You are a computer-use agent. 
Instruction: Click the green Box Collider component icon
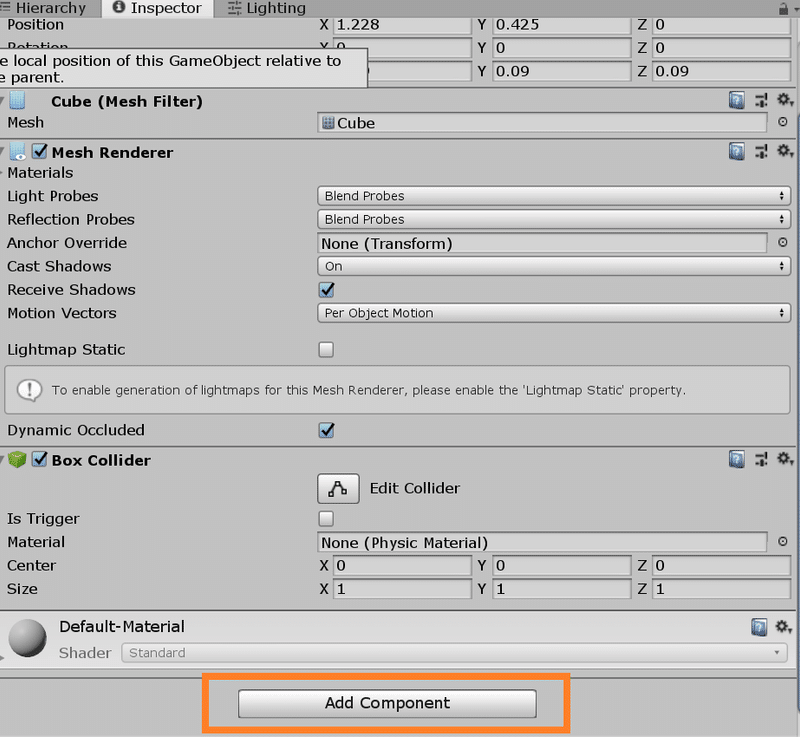click(17, 460)
